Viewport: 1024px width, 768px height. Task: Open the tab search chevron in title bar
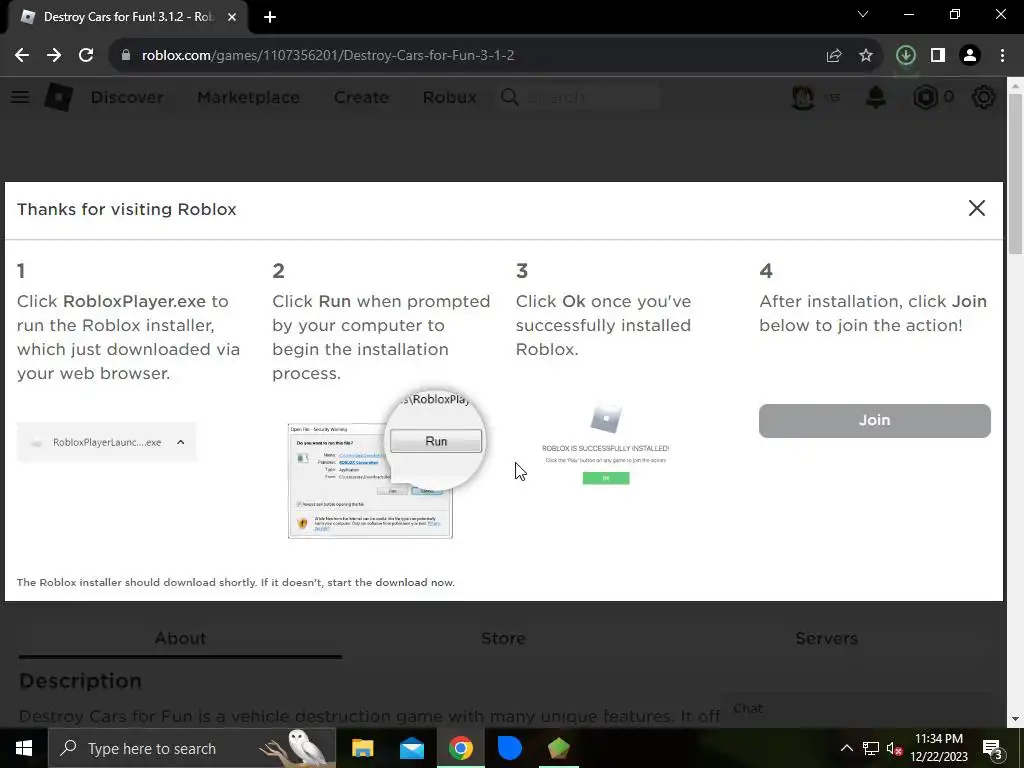(863, 14)
